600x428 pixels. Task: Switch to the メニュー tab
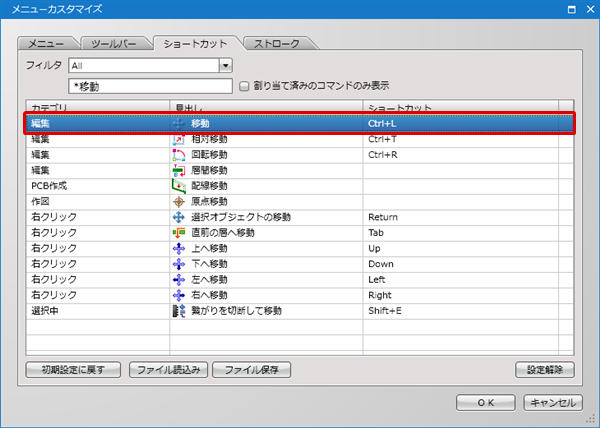[47, 44]
